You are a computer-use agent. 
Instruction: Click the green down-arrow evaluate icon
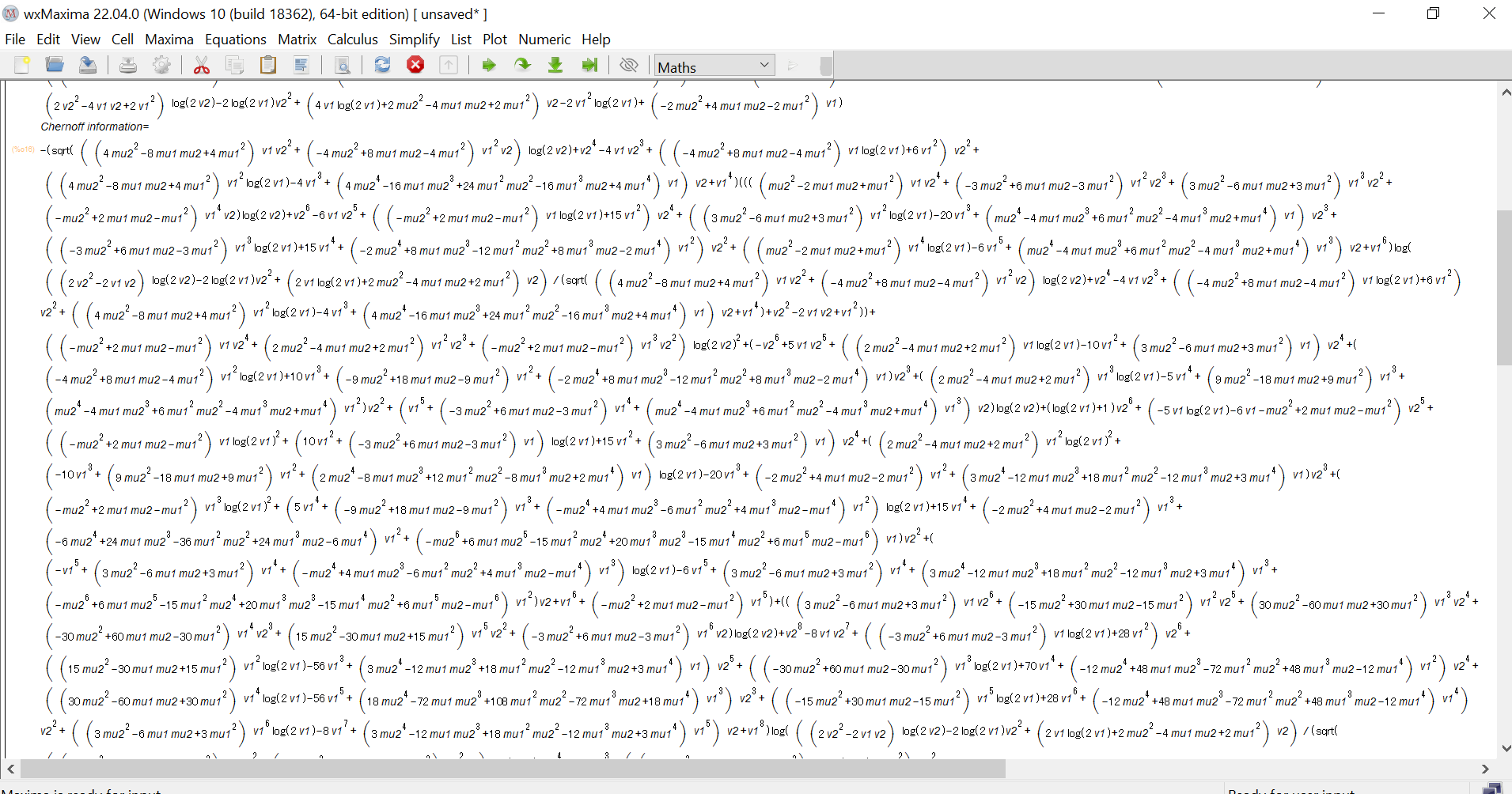click(555, 65)
